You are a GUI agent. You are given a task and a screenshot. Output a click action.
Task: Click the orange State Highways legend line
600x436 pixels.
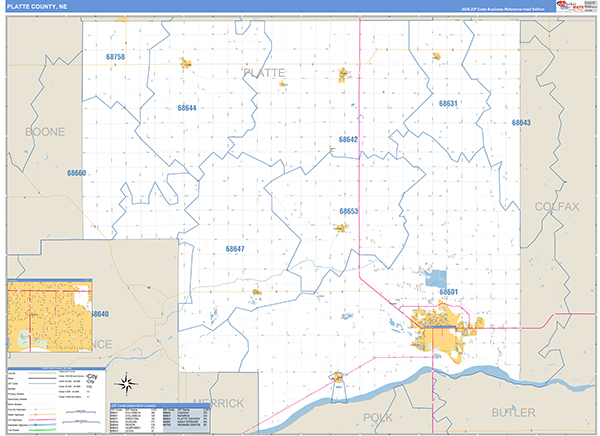42,415
